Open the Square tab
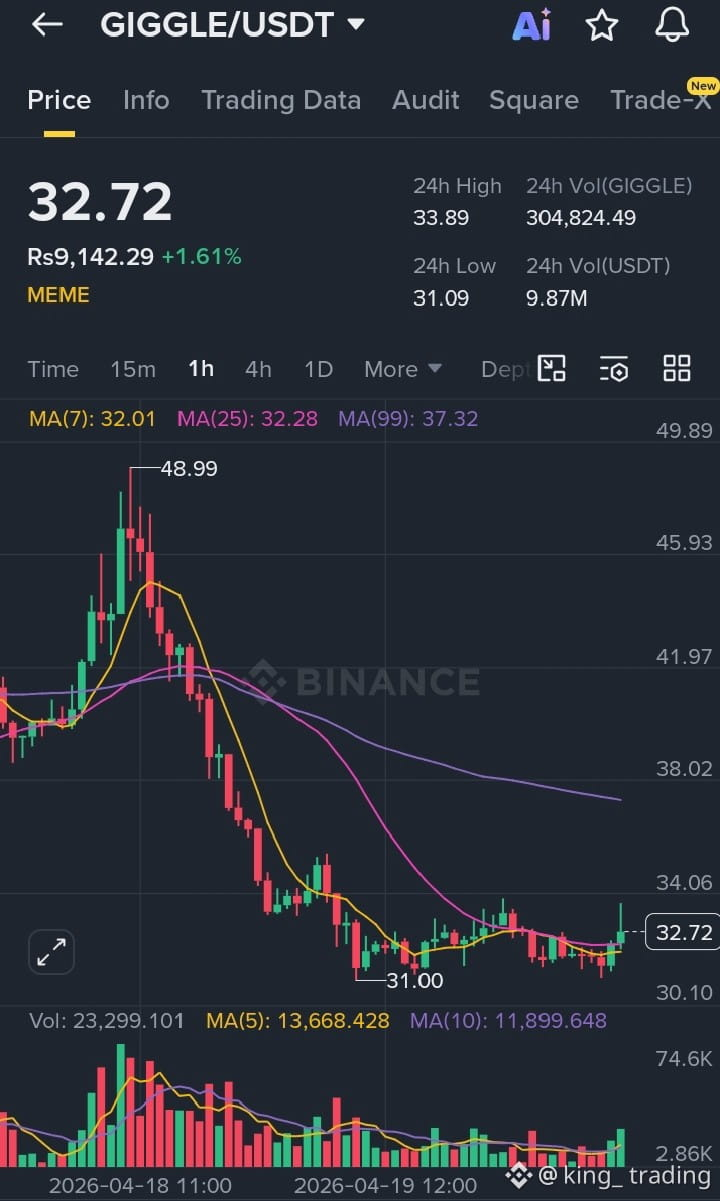Viewport: 720px width, 1201px height. [x=534, y=100]
